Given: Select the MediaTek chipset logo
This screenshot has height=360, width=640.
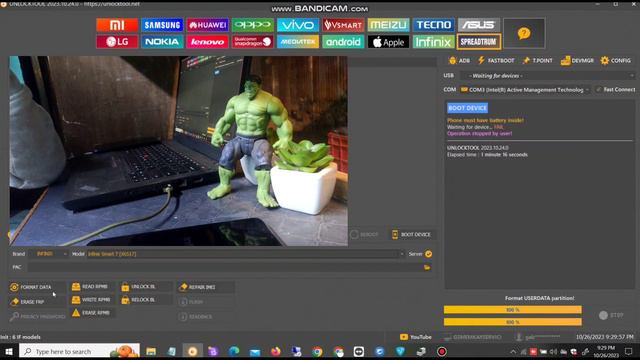Looking at the screenshot, I should tap(298, 42).
